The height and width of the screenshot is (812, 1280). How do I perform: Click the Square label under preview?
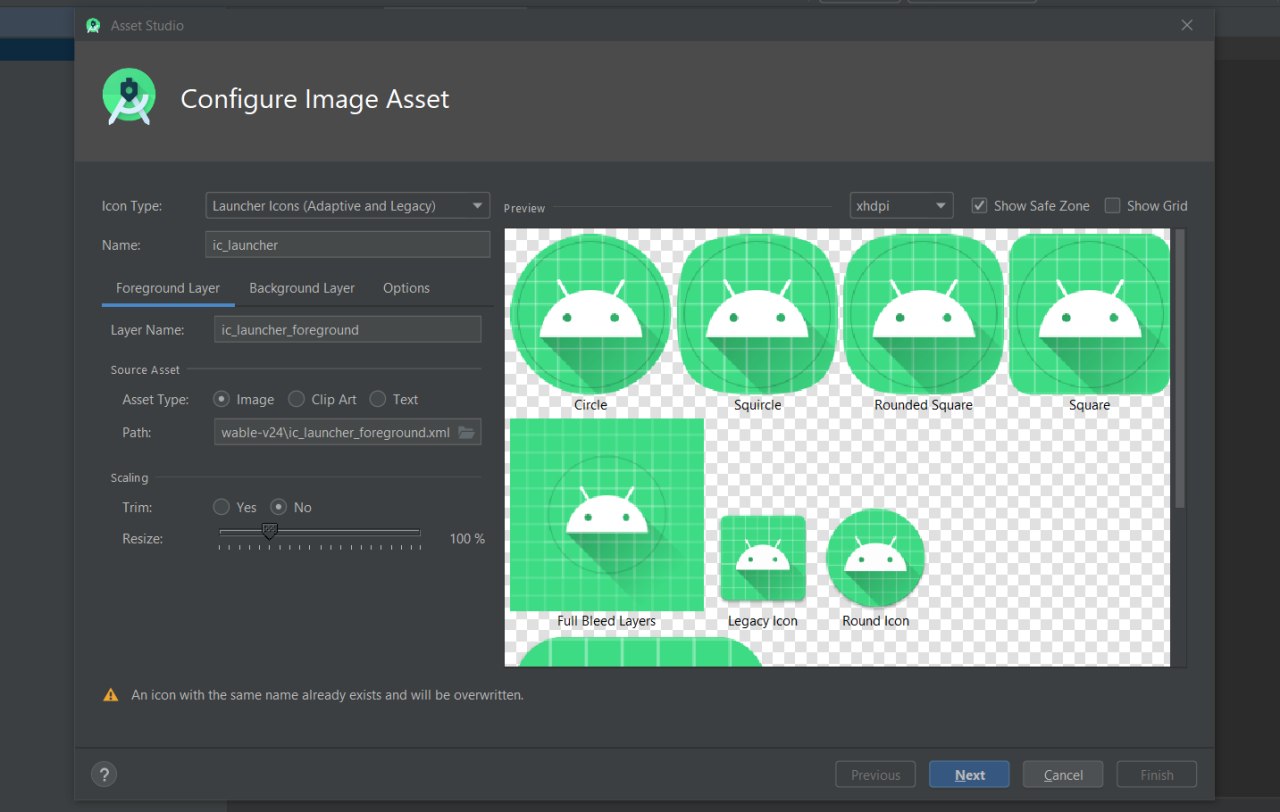[x=1089, y=405]
